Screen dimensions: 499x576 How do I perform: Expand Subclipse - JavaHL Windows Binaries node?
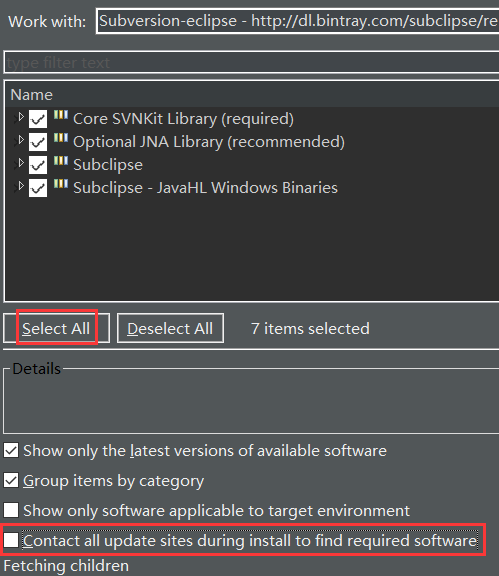click(21, 186)
